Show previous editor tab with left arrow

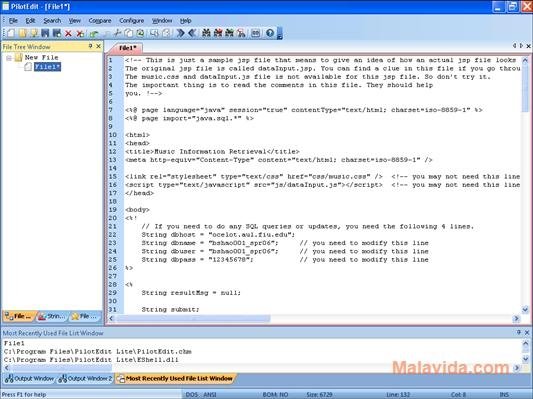tap(515, 46)
